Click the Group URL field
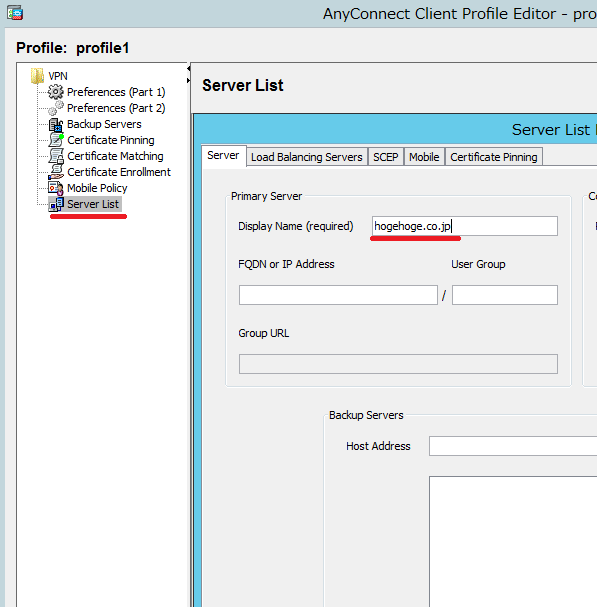The width and height of the screenshot is (597, 607). (x=398, y=364)
